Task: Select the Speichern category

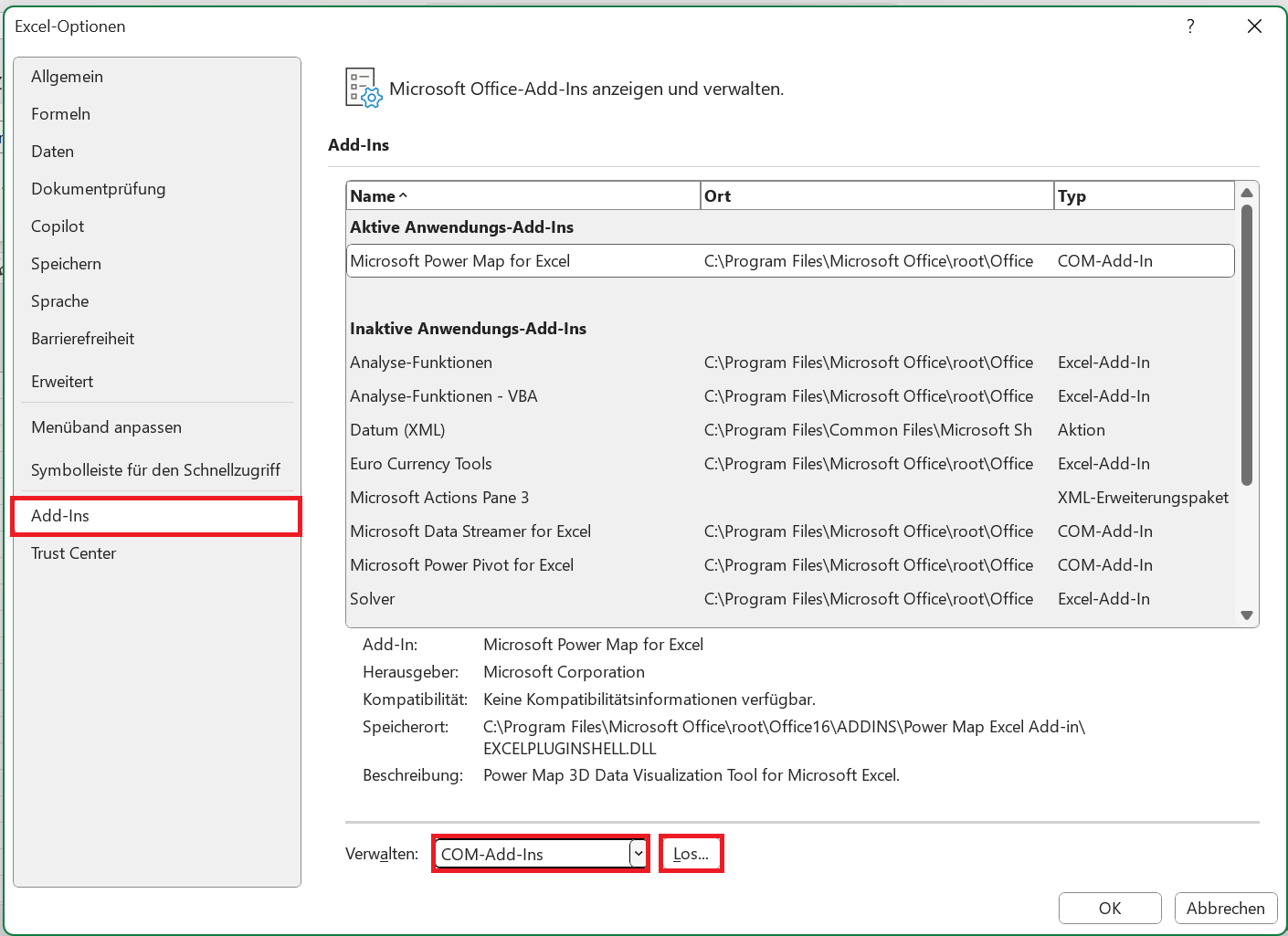Action: (x=157, y=264)
